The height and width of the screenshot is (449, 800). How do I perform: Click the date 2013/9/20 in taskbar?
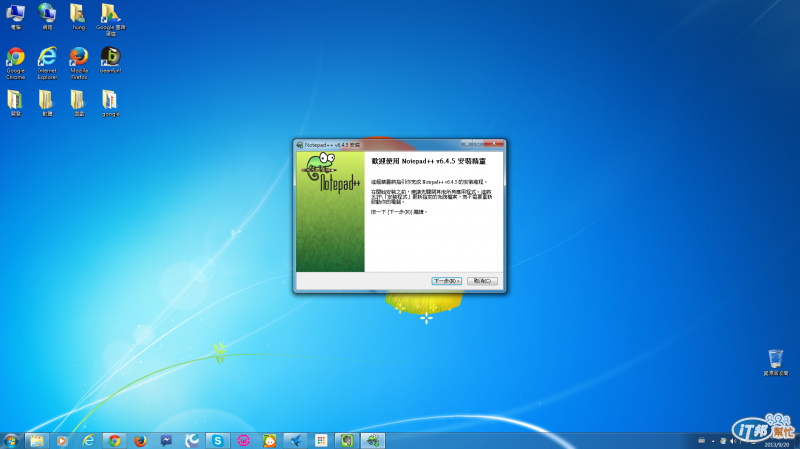click(776, 445)
